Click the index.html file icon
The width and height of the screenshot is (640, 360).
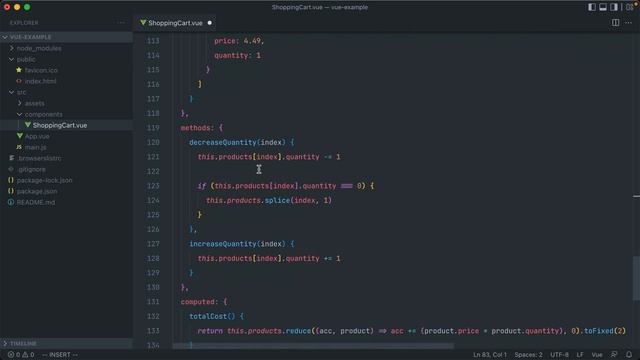19,81
